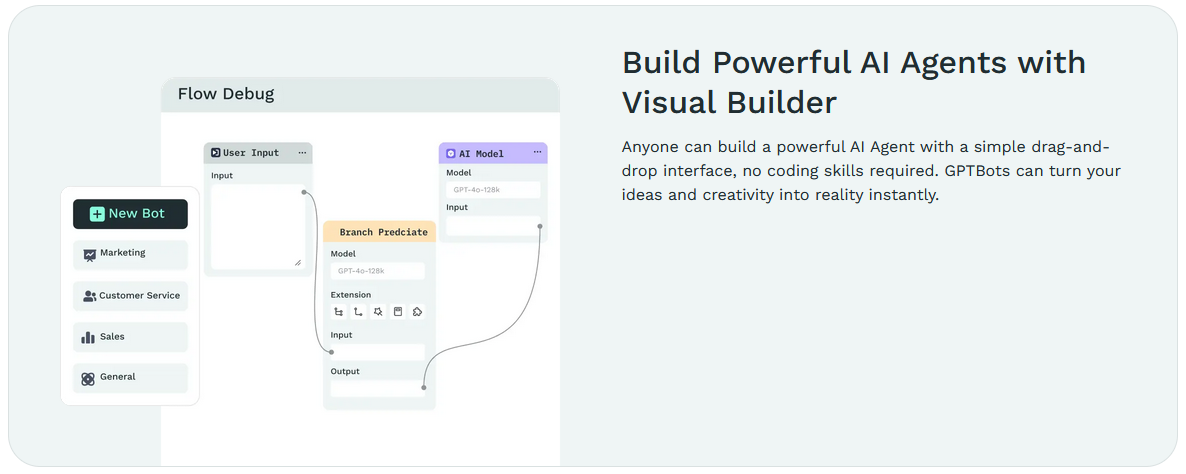
Task: Click the Branch Predicate output connector dot
Action: 424,389
